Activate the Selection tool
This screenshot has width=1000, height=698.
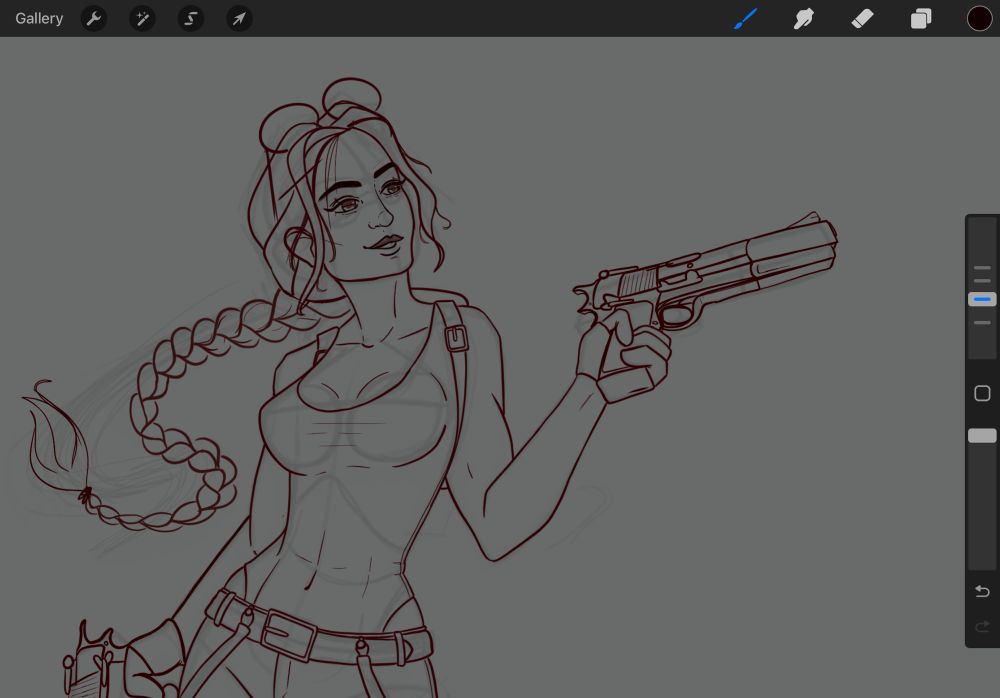[x=191, y=19]
